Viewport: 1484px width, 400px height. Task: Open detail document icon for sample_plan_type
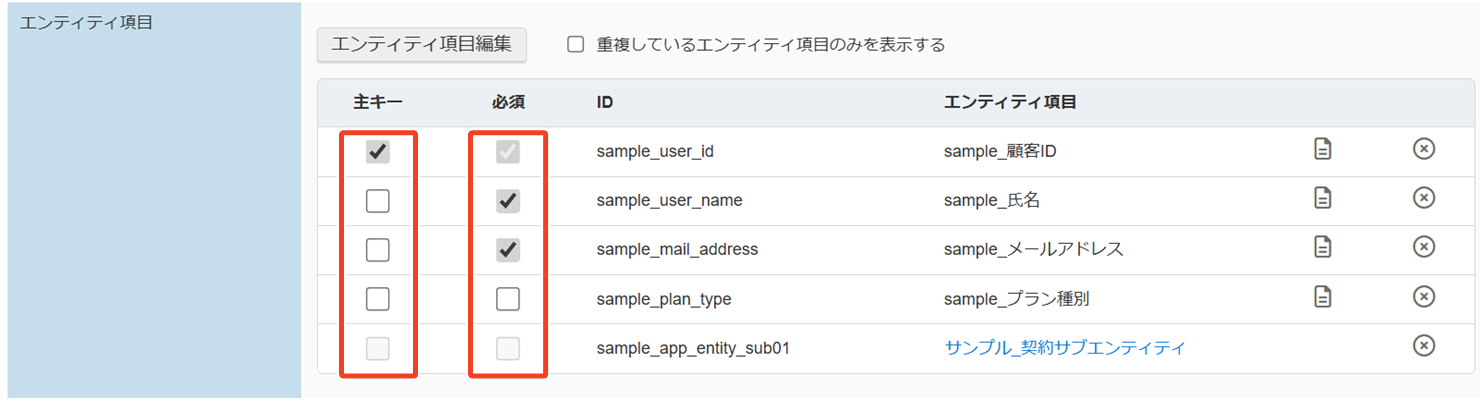1323,297
